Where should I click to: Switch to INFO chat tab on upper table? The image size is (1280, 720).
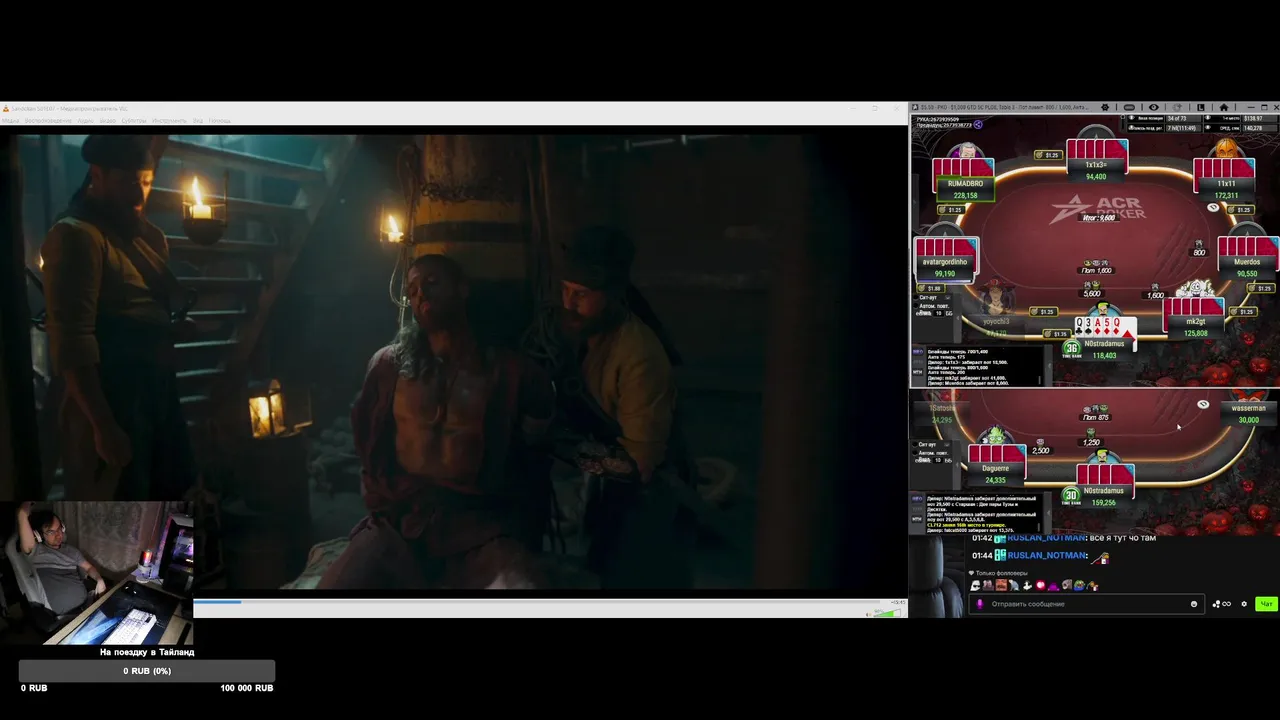tap(917, 352)
